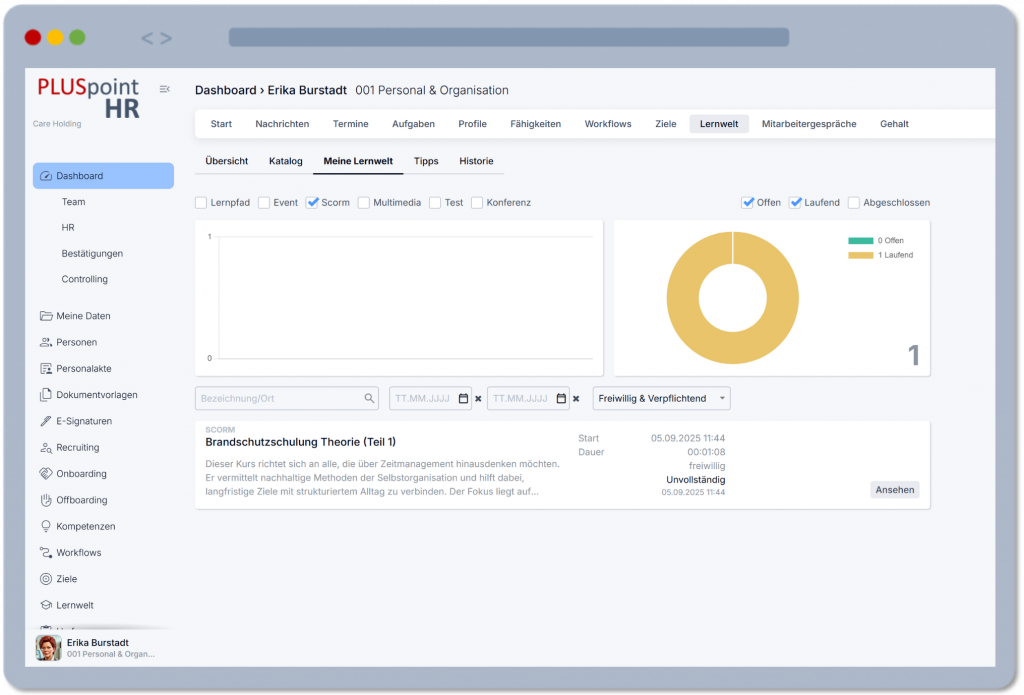
Task: Switch to the Katalog tab
Action: tap(285, 161)
